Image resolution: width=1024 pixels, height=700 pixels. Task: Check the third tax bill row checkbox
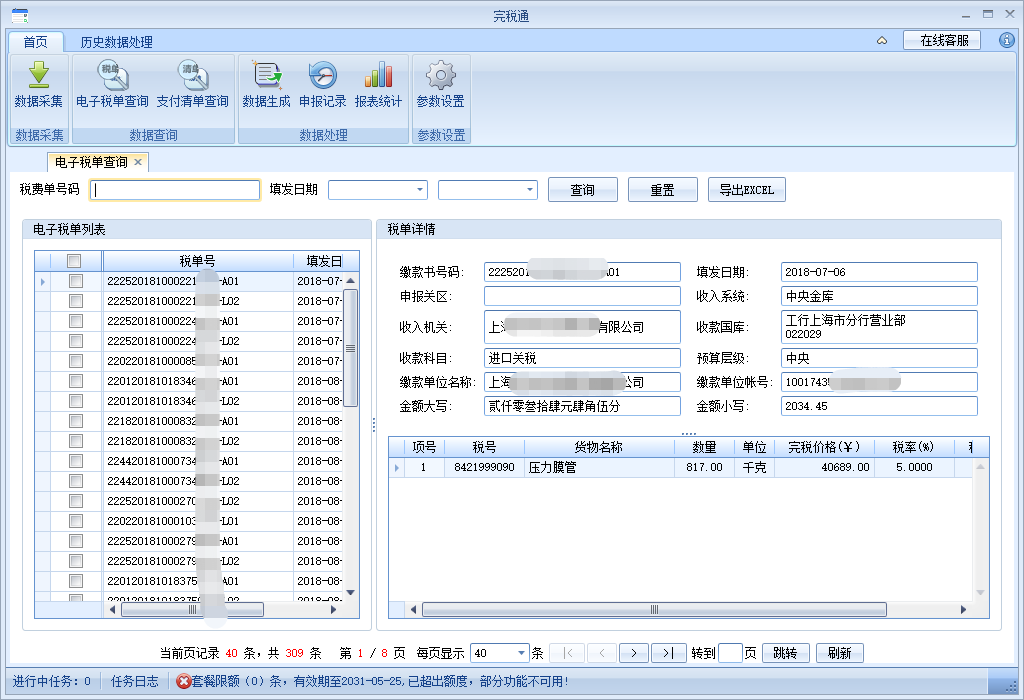click(75, 322)
